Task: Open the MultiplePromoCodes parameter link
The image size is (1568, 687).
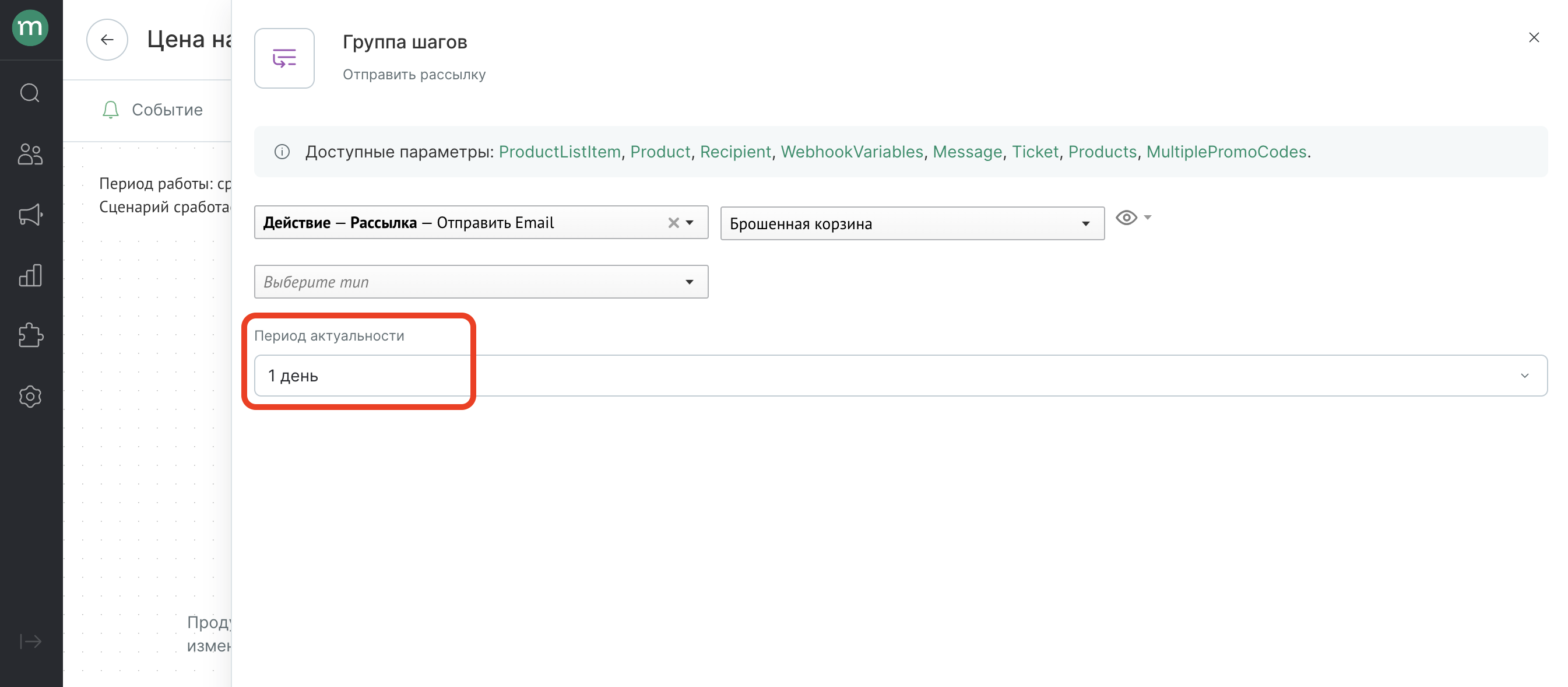Action: pos(1226,152)
